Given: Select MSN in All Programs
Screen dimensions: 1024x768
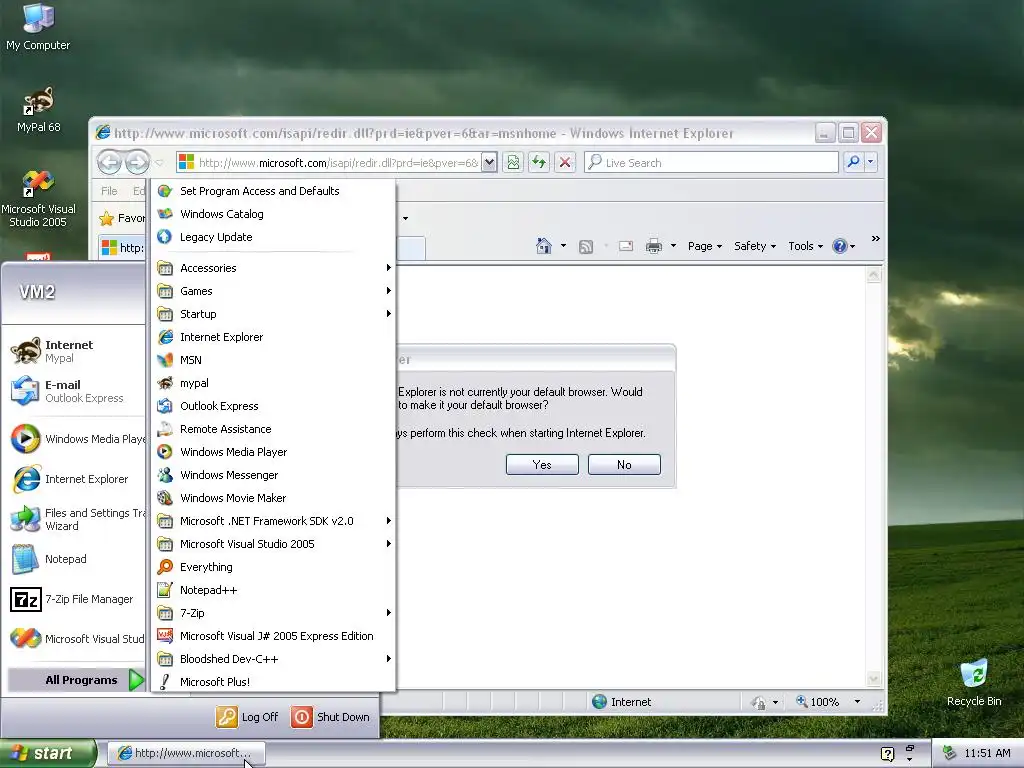Looking at the screenshot, I should [x=274, y=360].
